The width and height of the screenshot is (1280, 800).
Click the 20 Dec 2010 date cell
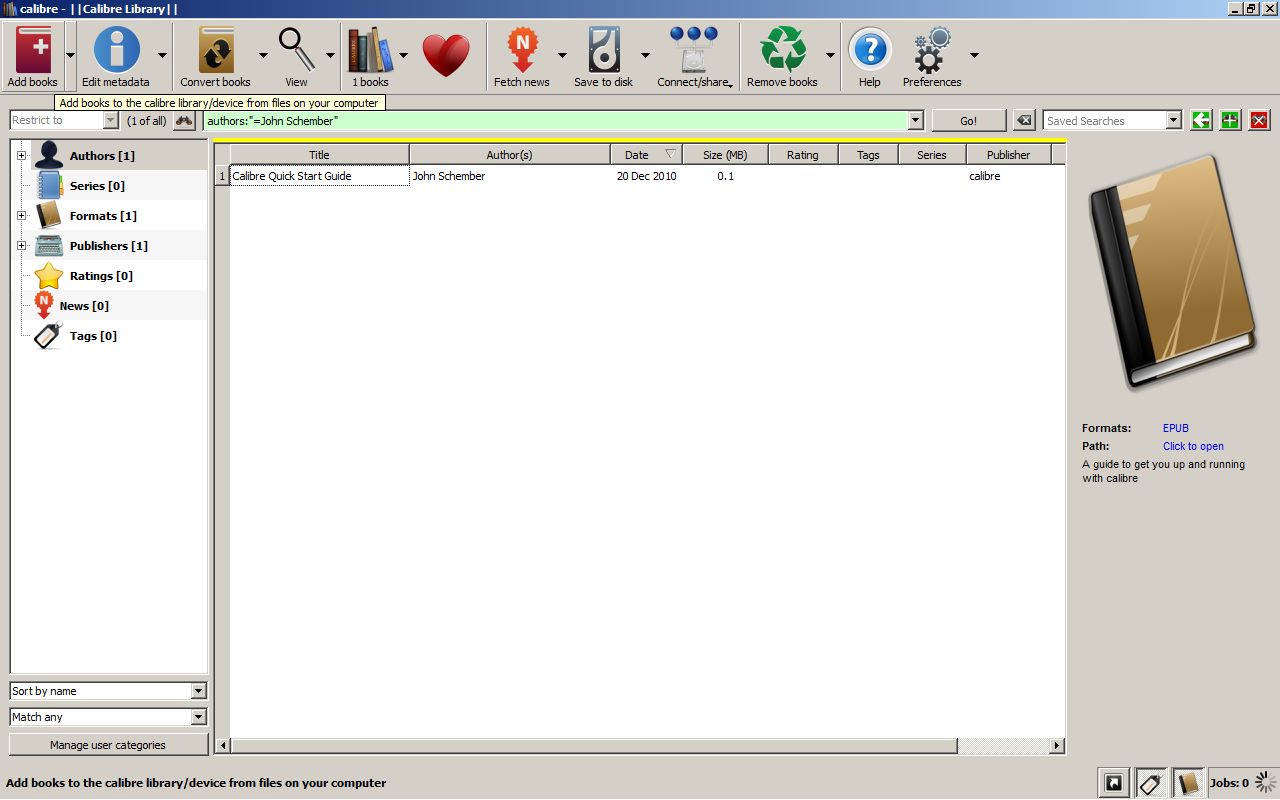pos(646,176)
